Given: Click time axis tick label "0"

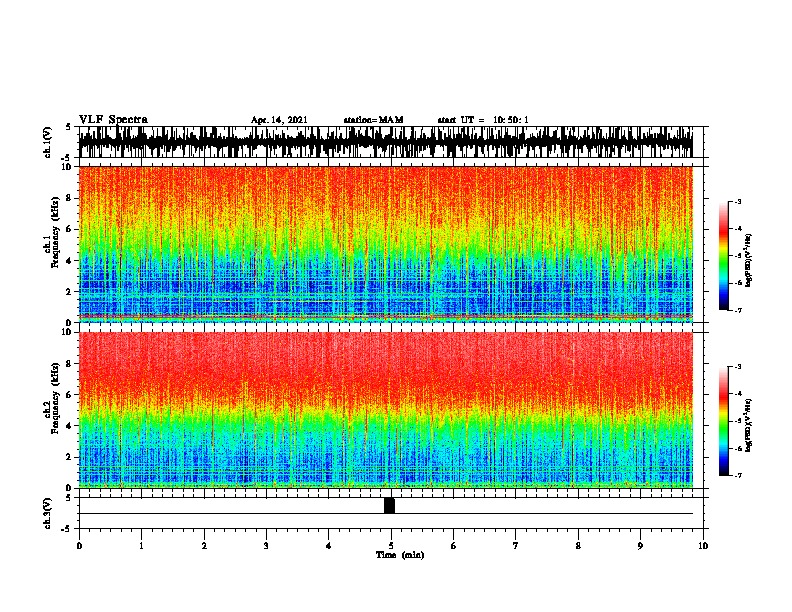Looking at the screenshot, I should pyautogui.click(x=79, y=546).
